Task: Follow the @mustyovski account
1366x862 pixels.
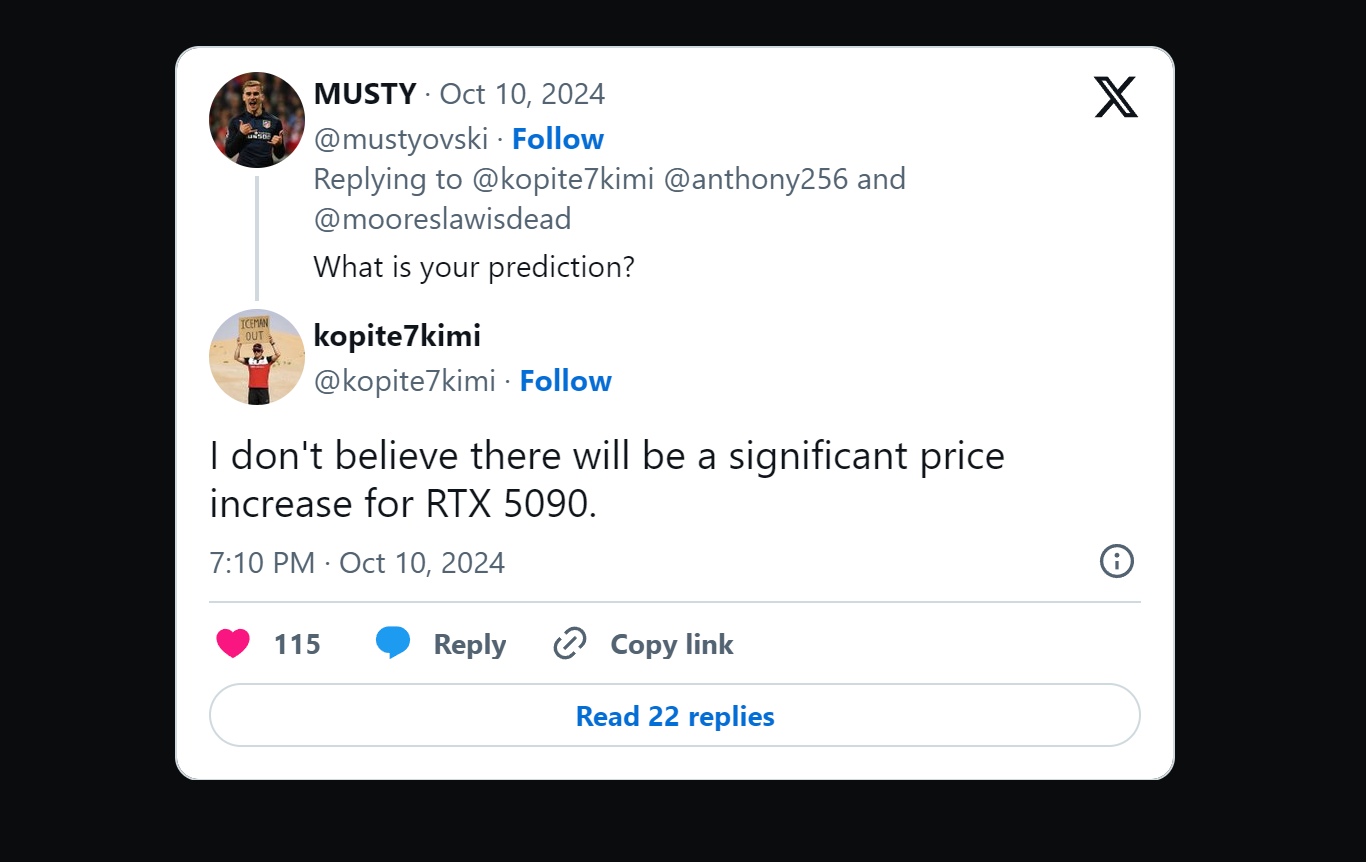Action: point(558,139)
